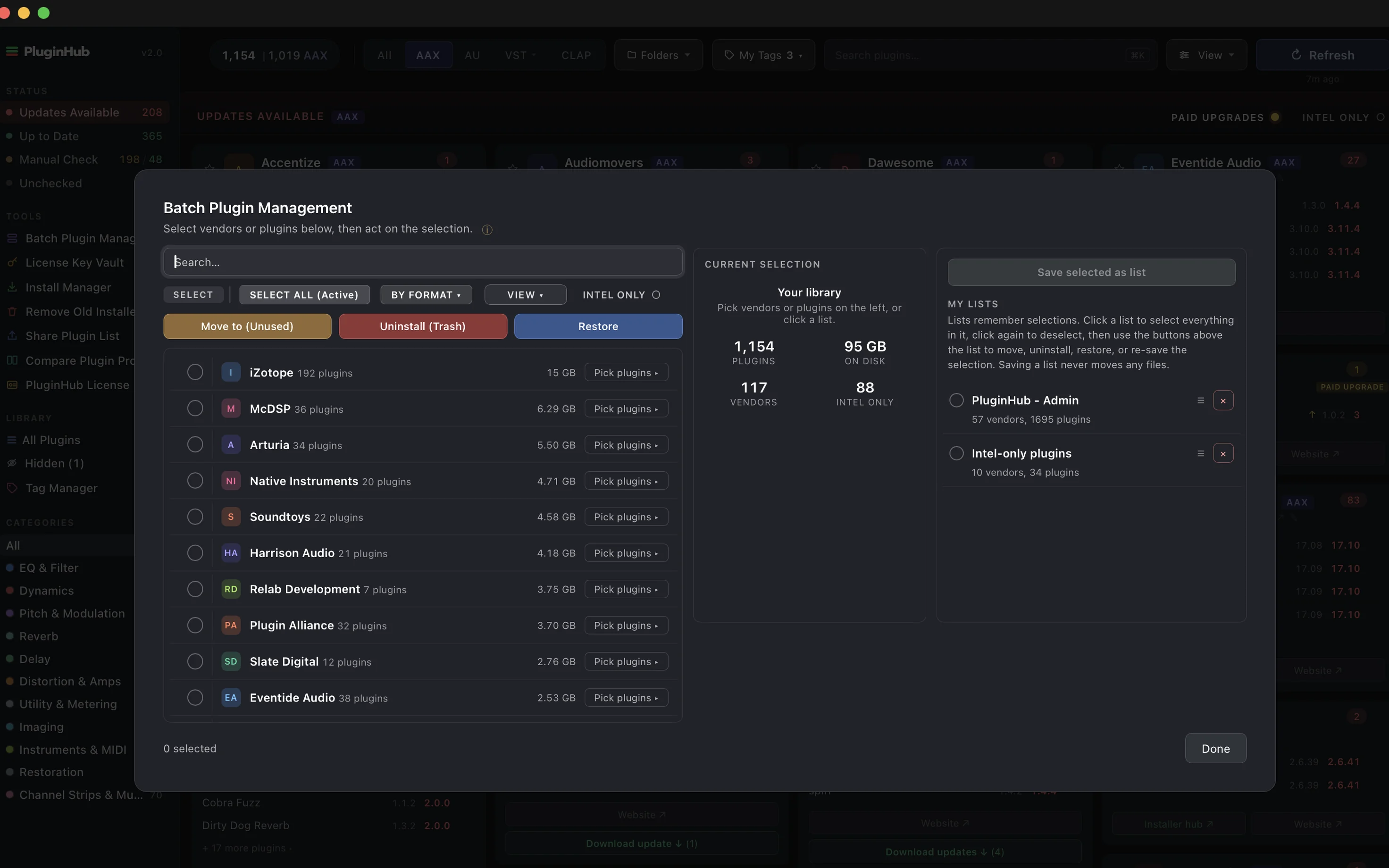Click the Arturia vendor badge icon

[231, 445]
